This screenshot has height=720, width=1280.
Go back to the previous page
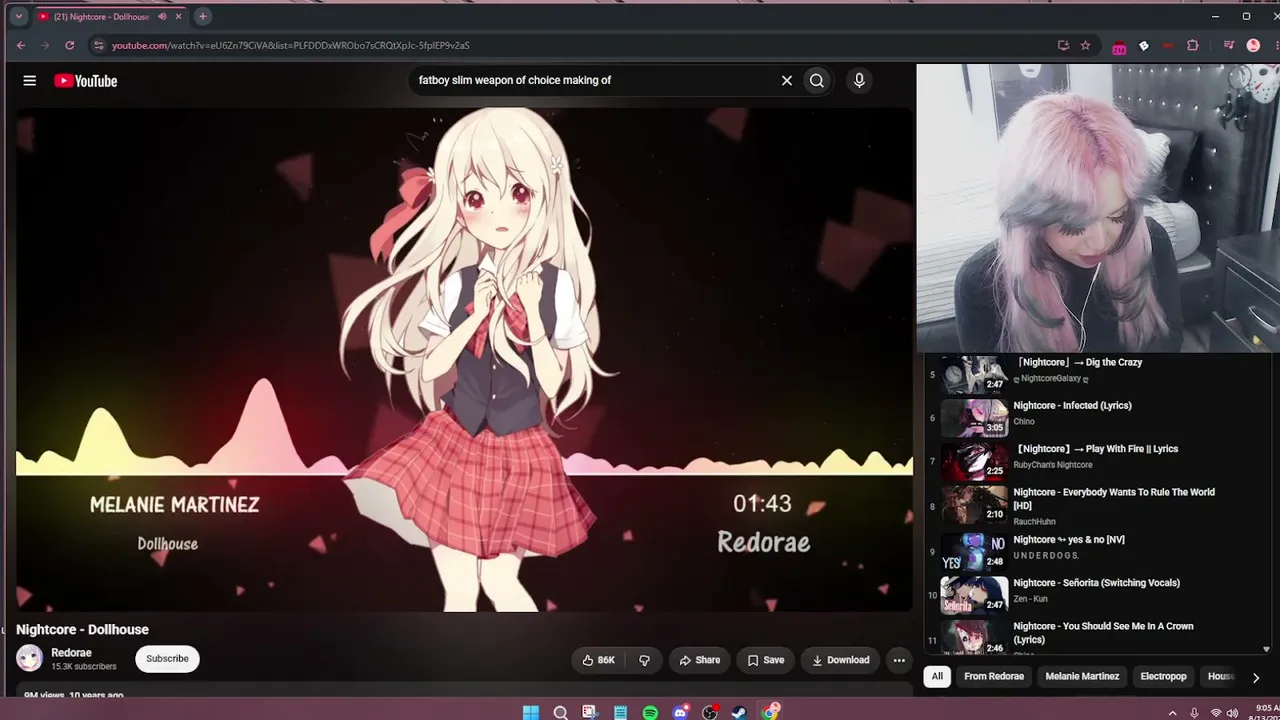point(21,45)
